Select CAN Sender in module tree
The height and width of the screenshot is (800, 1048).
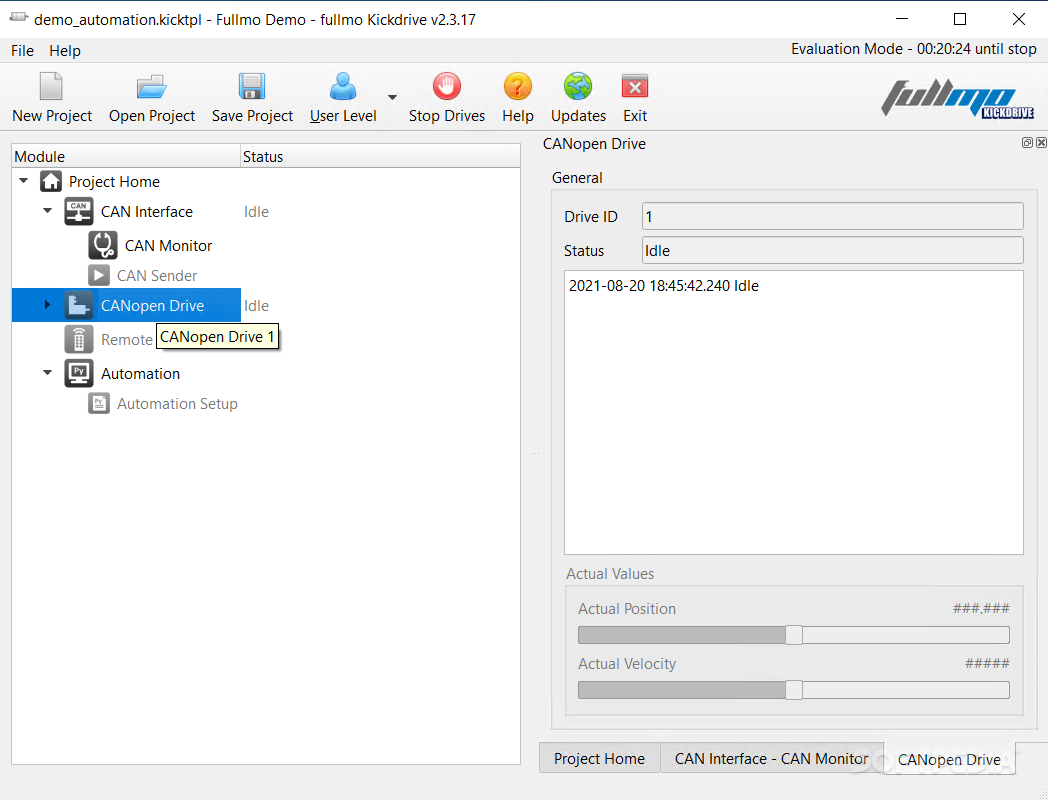tap(157, 276)
